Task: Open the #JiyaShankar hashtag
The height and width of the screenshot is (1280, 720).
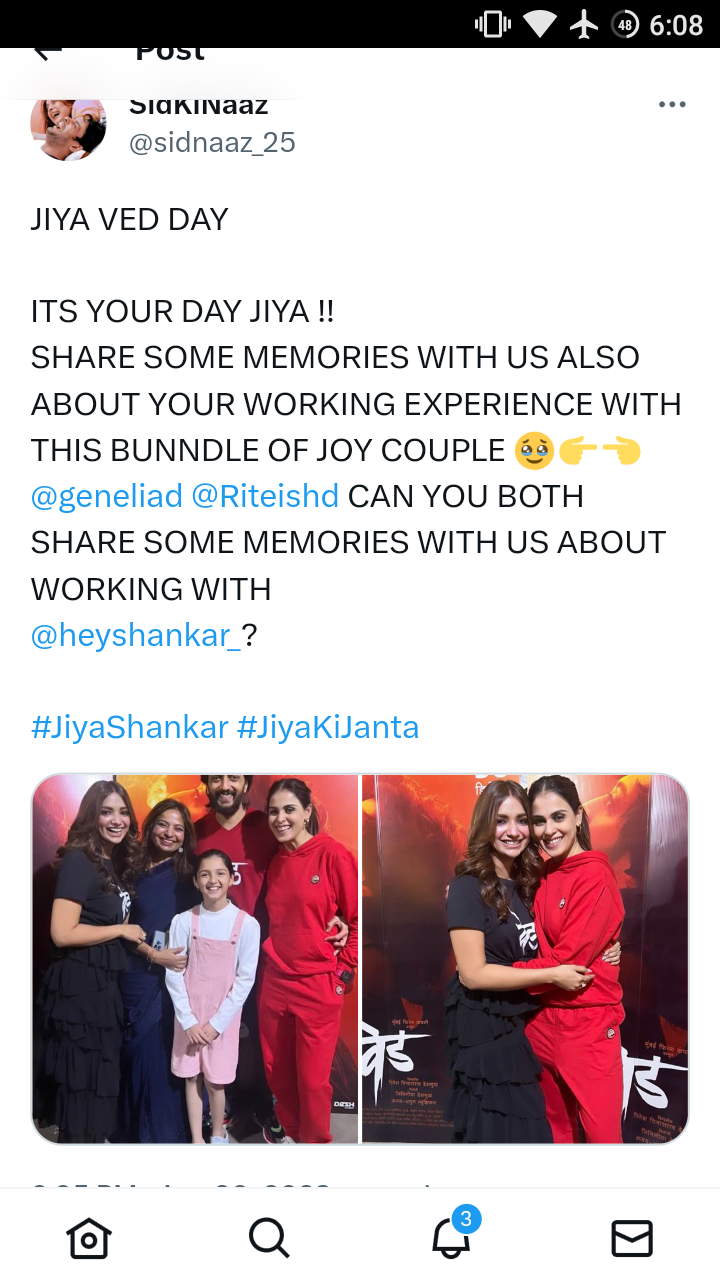Action: click(130, 727)
